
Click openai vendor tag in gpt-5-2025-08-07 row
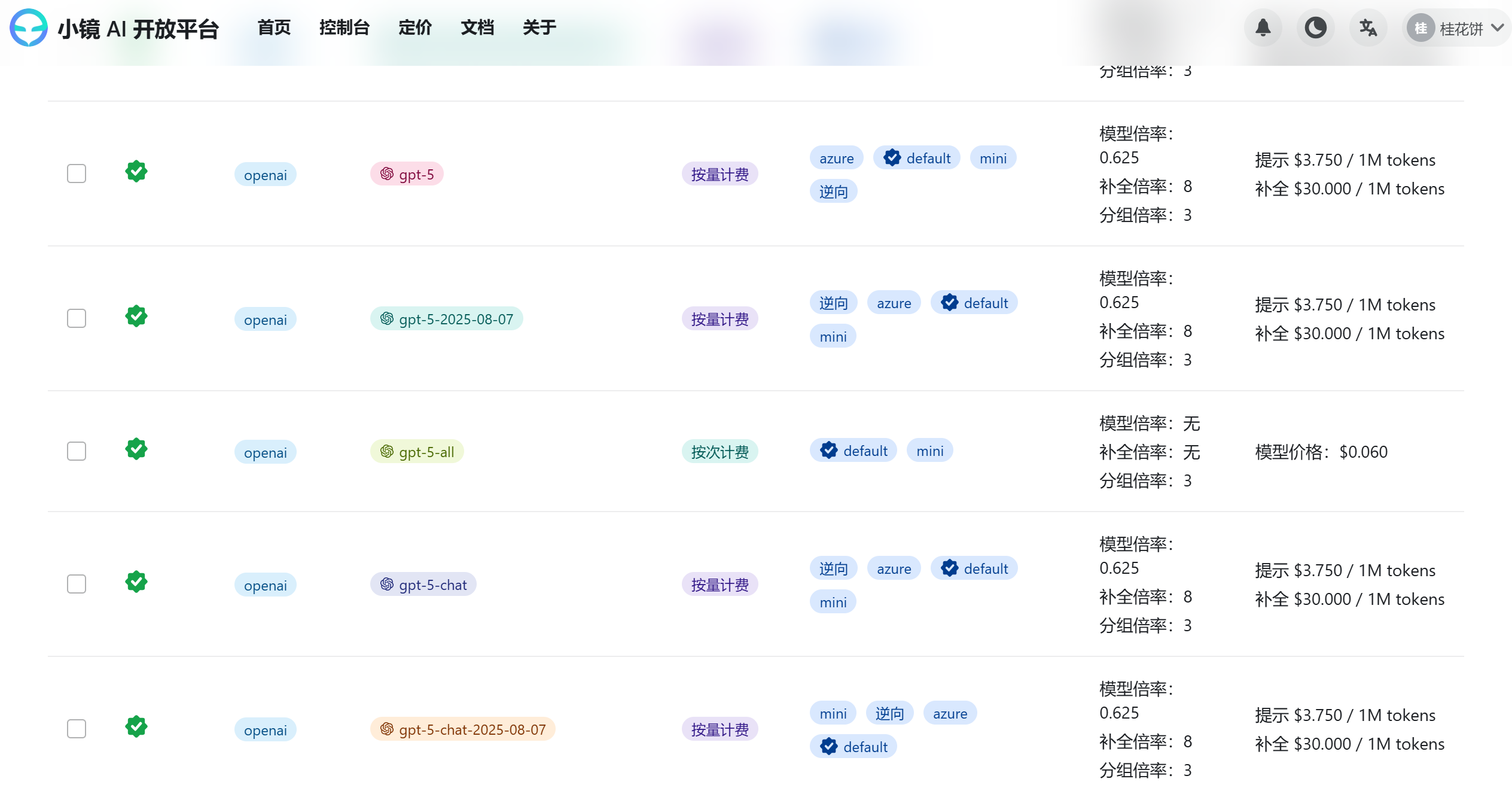(x=266, y=320)
